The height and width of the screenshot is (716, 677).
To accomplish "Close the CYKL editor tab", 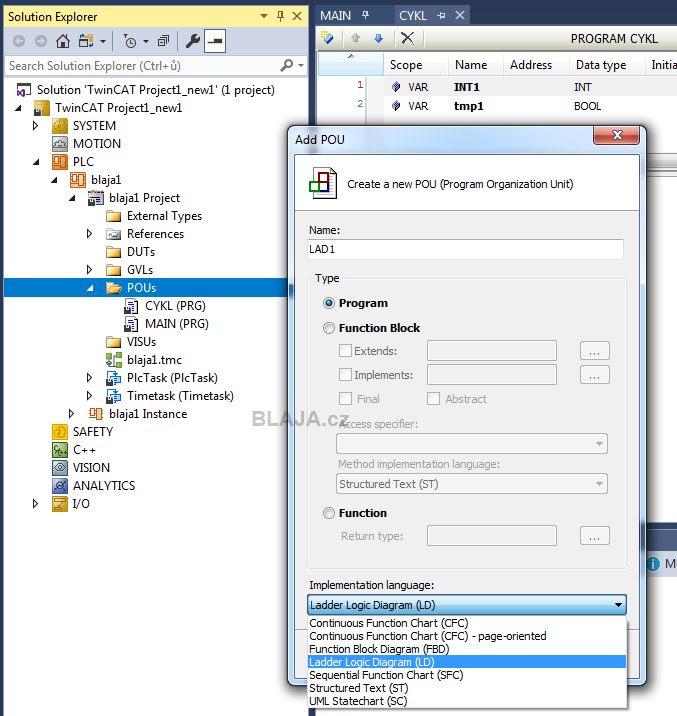I will pos(460,16).
